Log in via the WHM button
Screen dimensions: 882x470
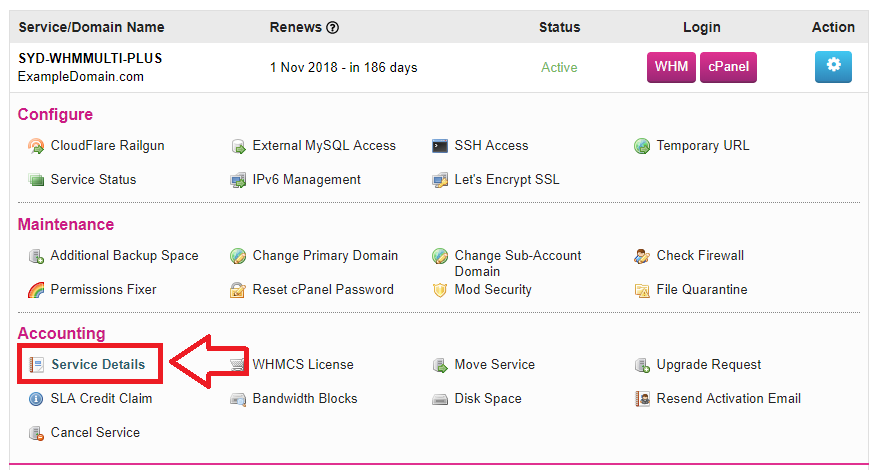(671, 67)
